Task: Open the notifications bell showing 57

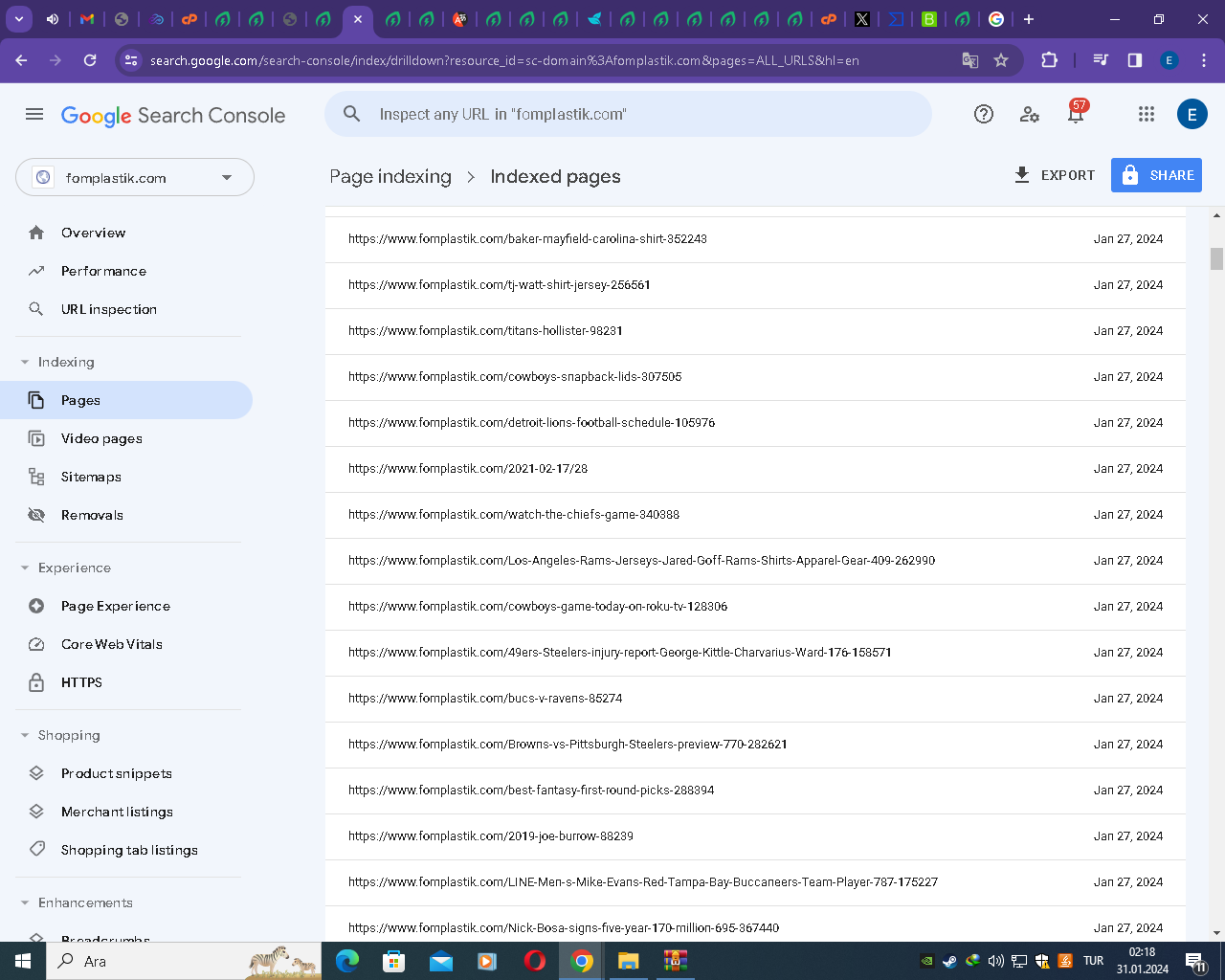Action: pos(1077,113)
